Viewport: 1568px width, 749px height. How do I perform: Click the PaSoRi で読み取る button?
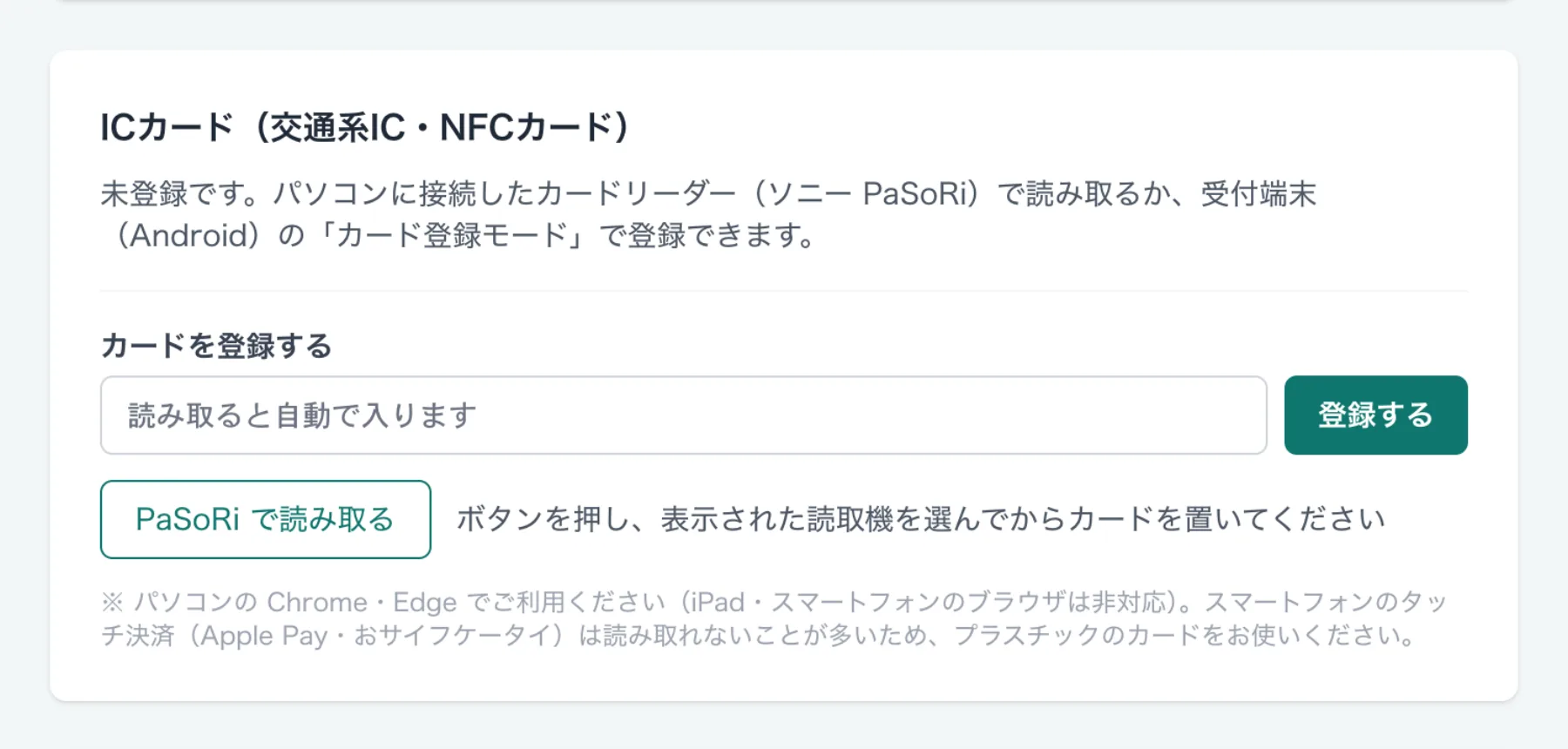coord(266,519)
